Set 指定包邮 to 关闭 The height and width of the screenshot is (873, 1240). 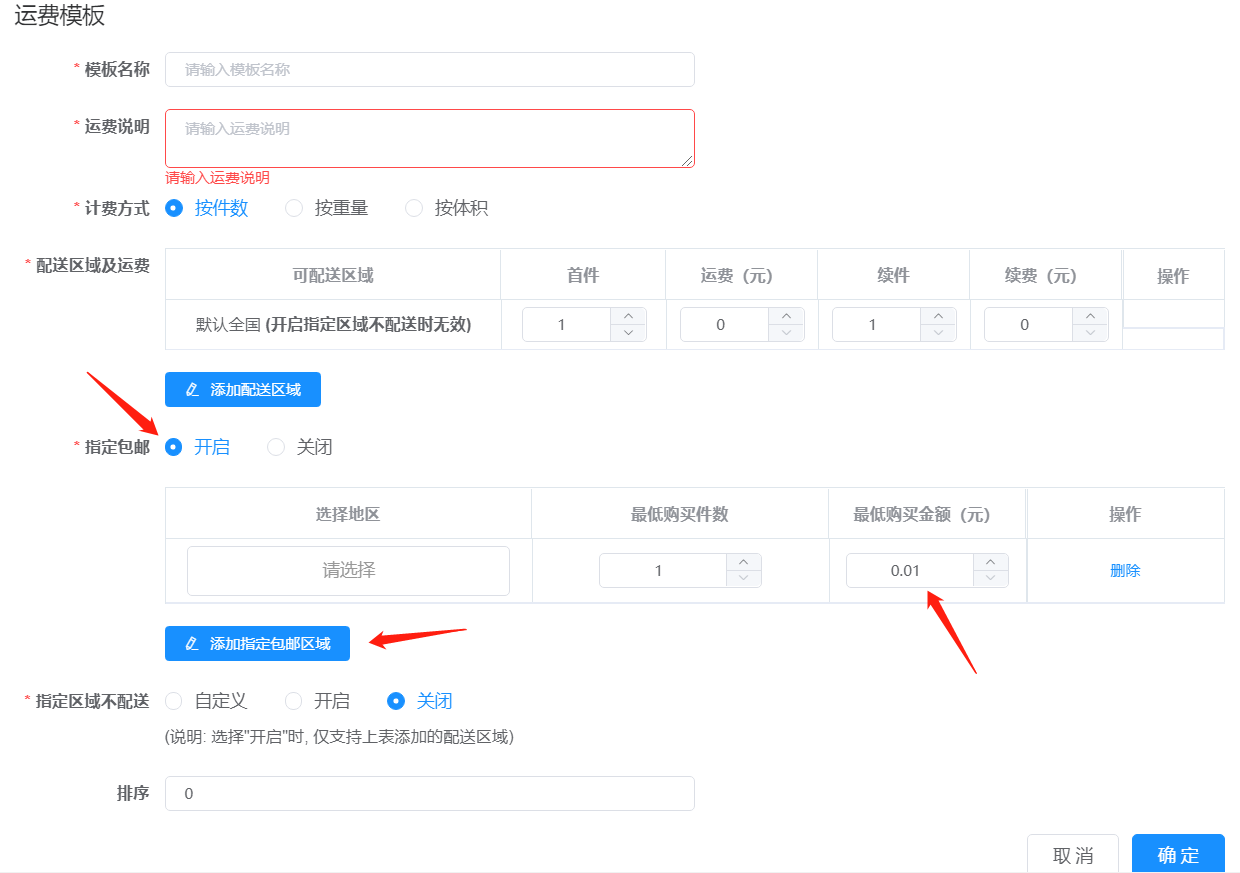pos(276,447)
